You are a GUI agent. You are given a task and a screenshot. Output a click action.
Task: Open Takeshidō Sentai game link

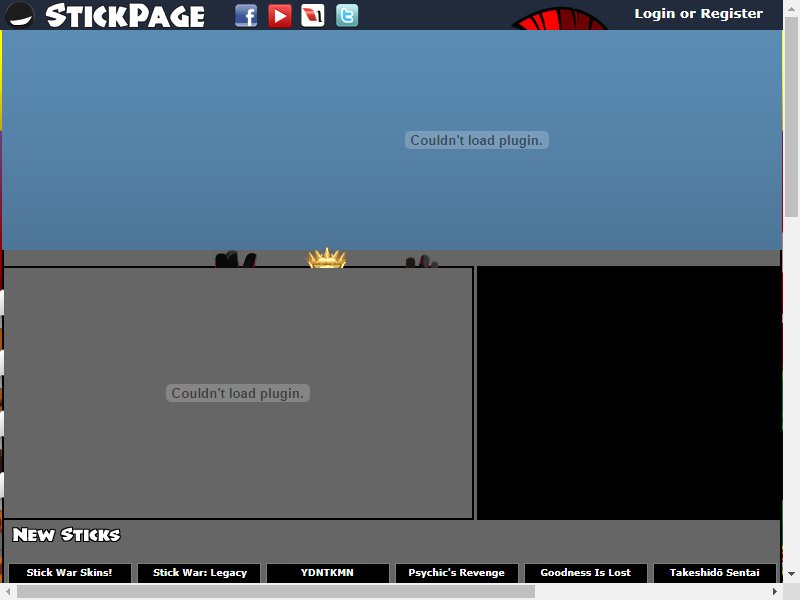coord(714,572)
